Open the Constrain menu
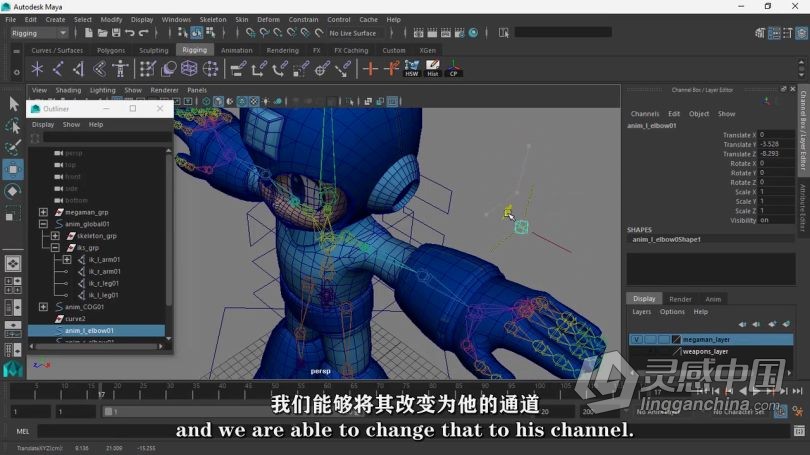This screenshot has width=810, height=455. pyautogui.click(x=303, y=20)
